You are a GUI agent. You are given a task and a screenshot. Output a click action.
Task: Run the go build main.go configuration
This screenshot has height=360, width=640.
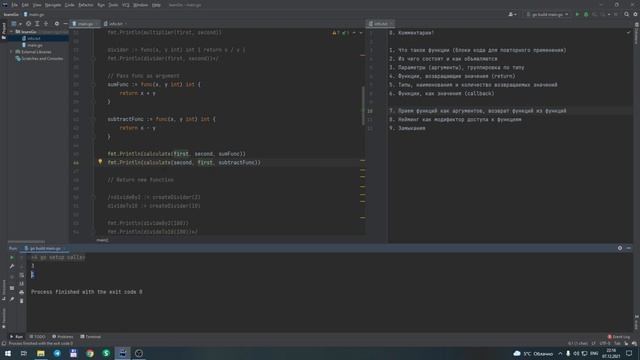point(577,14)
